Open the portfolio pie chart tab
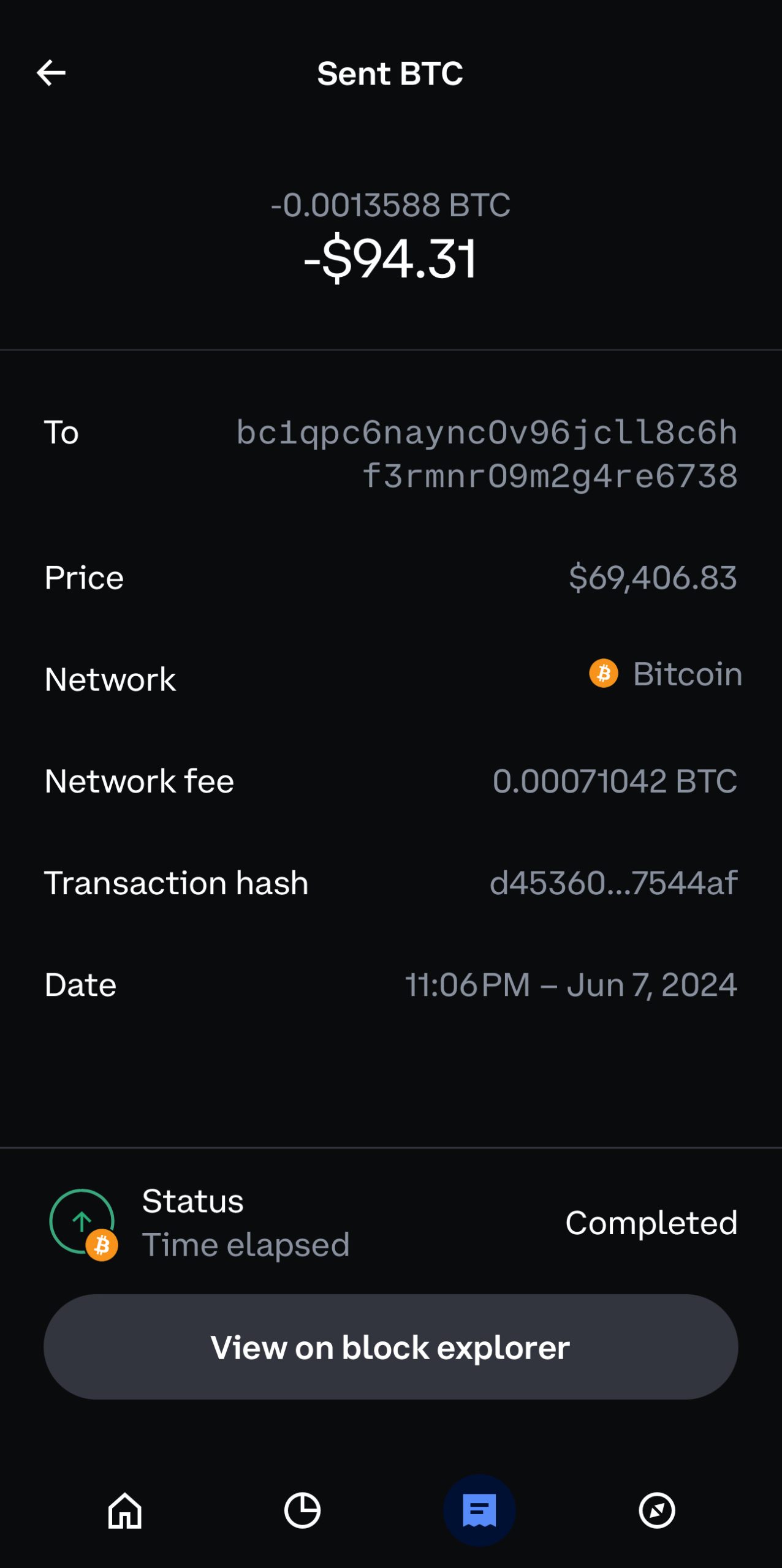Screen dimensions: 782x1568 pyautogui.click(x=302, y=1510)
